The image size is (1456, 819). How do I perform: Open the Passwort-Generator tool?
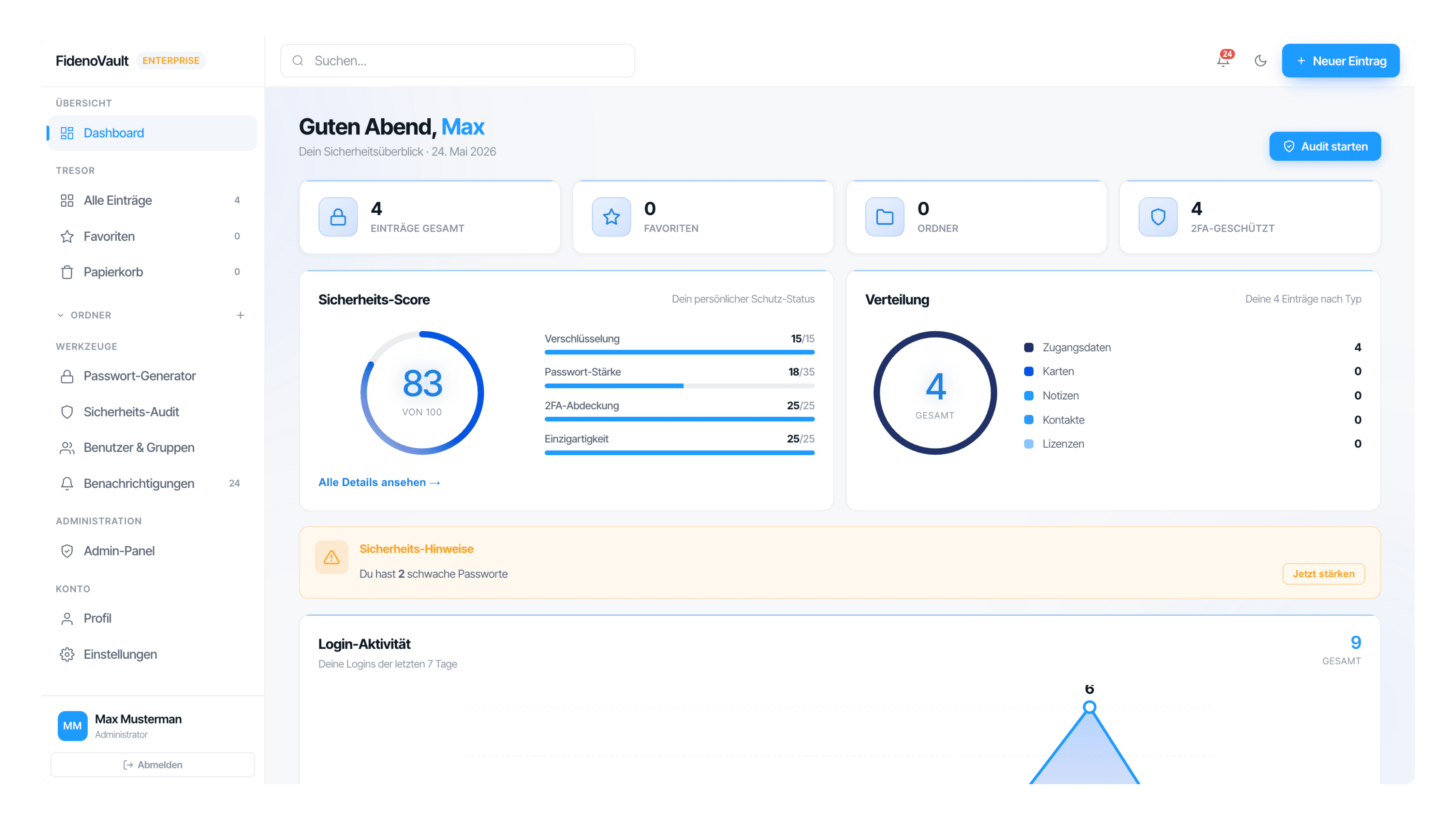[152, 376]
